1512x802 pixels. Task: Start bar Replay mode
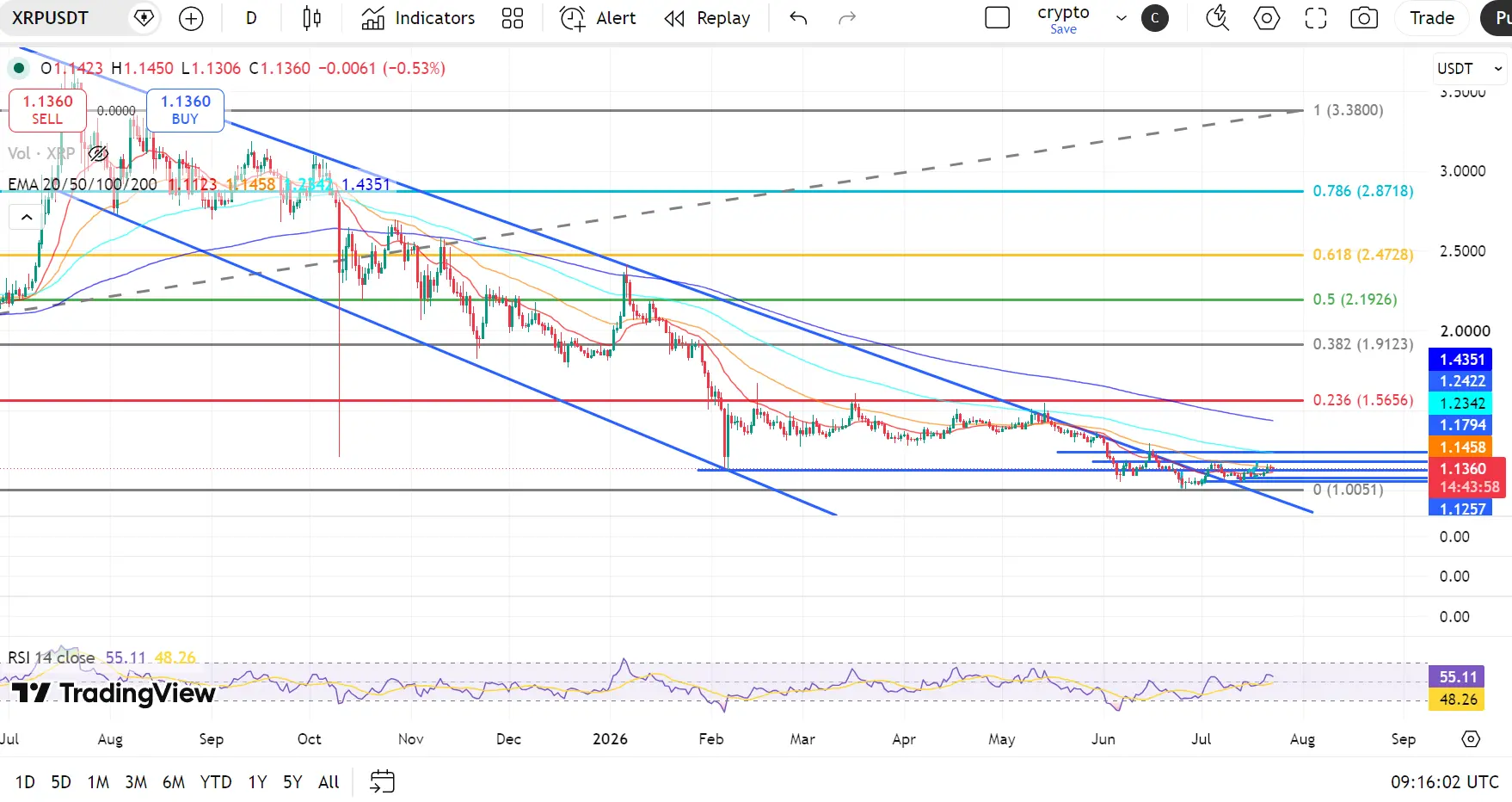click(707, 18)
